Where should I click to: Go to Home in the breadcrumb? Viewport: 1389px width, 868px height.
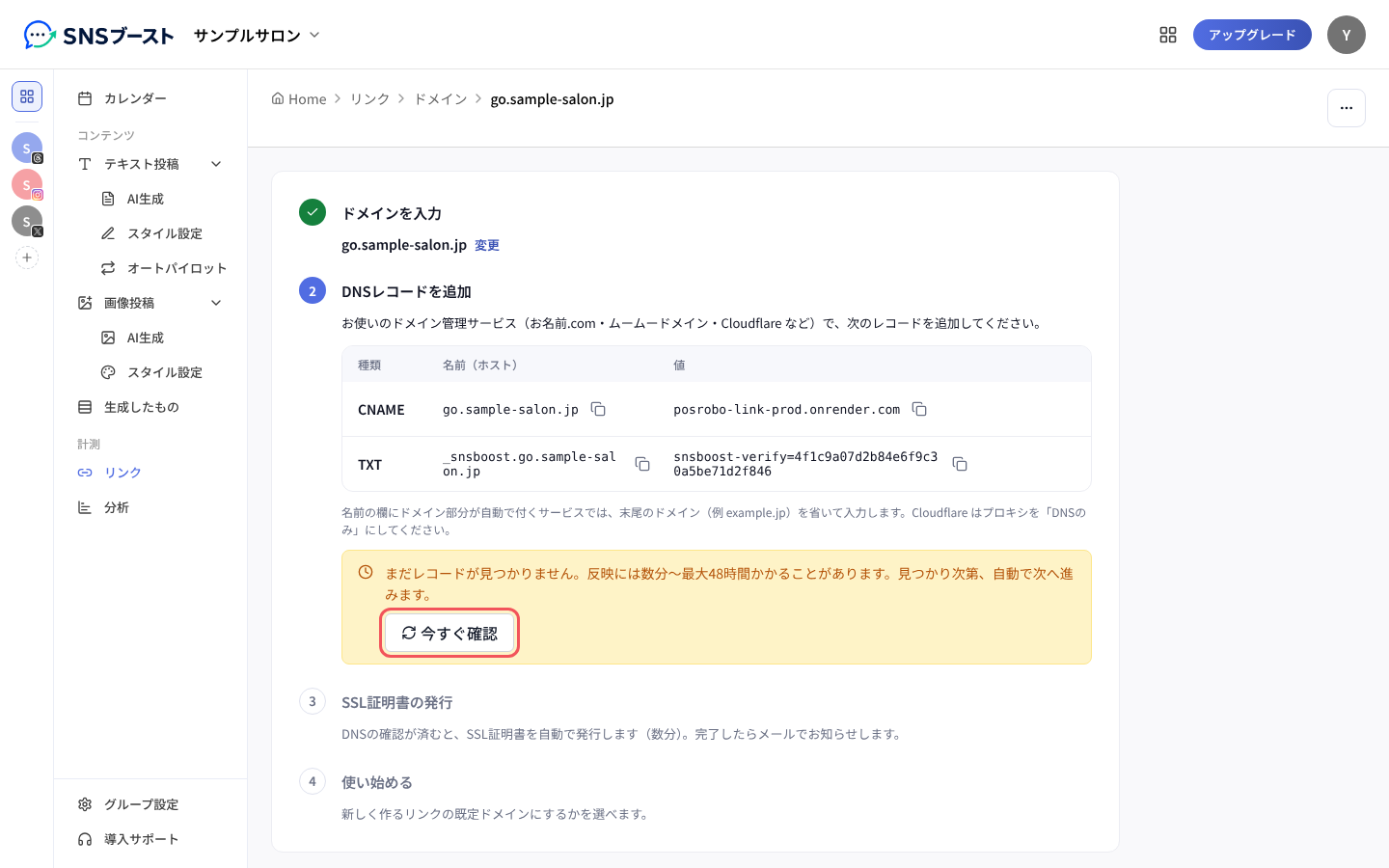pos(299,98)
